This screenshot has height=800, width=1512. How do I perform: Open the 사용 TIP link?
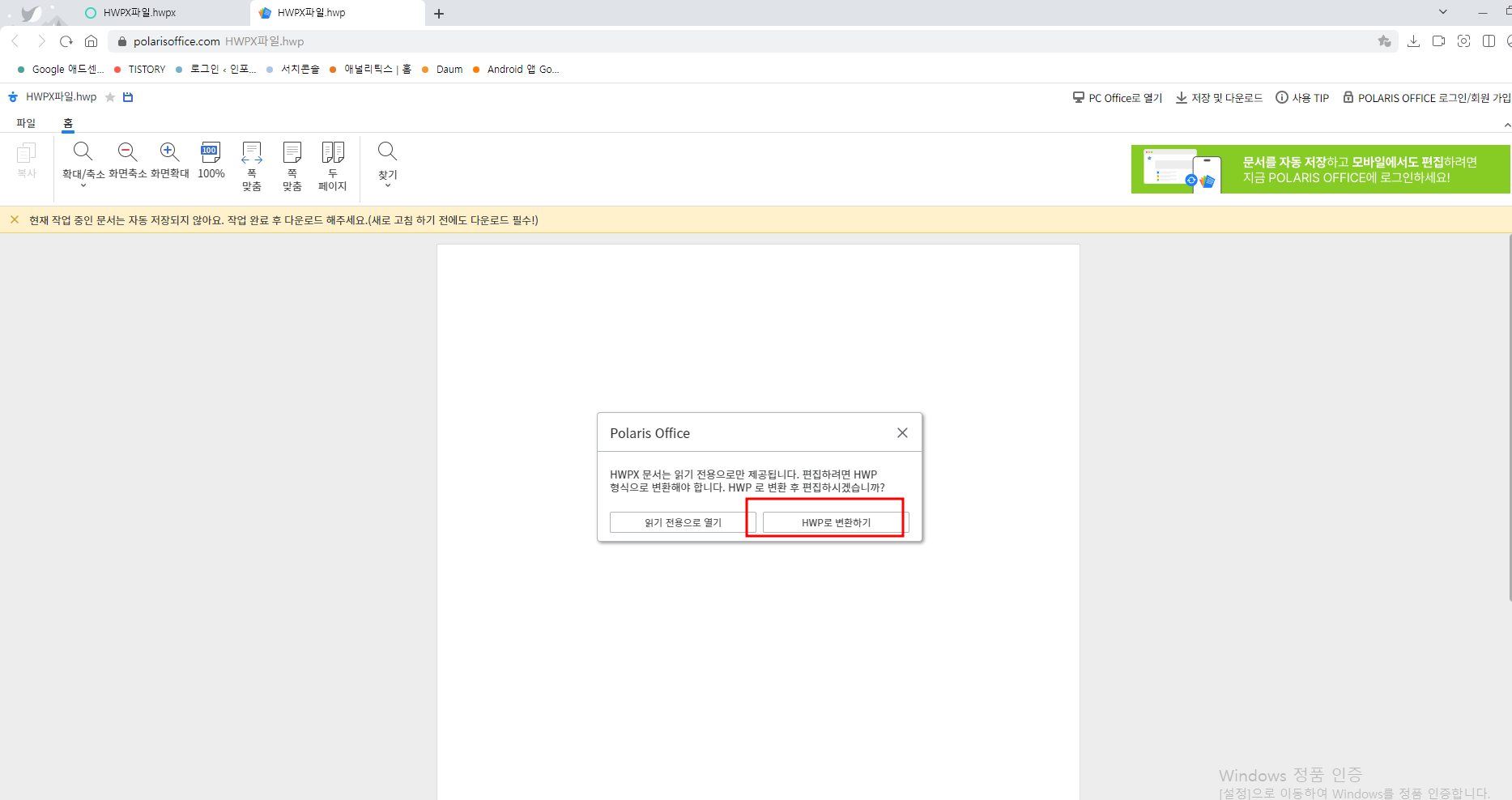(1302, 98)
